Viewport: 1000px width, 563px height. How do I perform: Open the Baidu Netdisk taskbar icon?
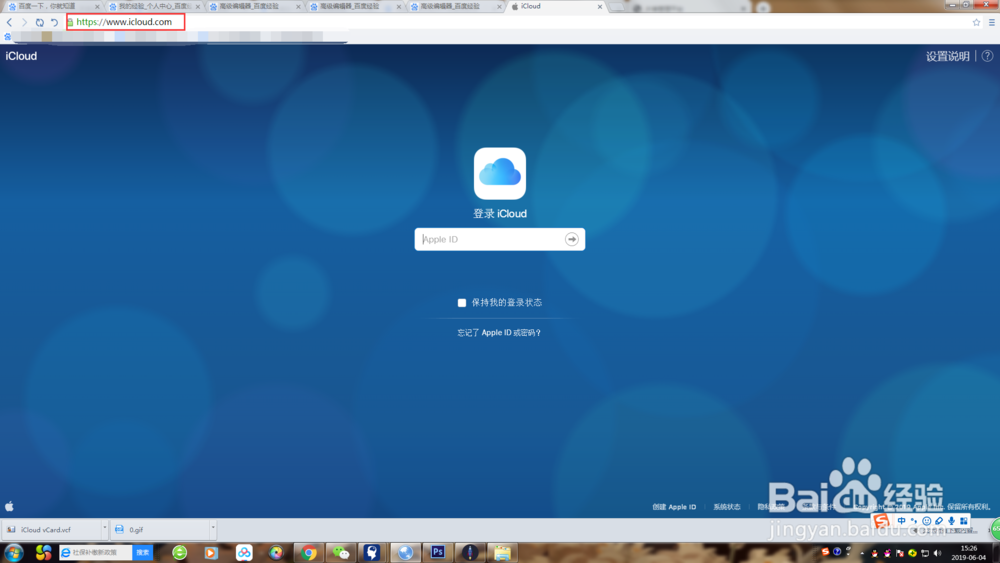pyautogui.click(x=244, y=553)
